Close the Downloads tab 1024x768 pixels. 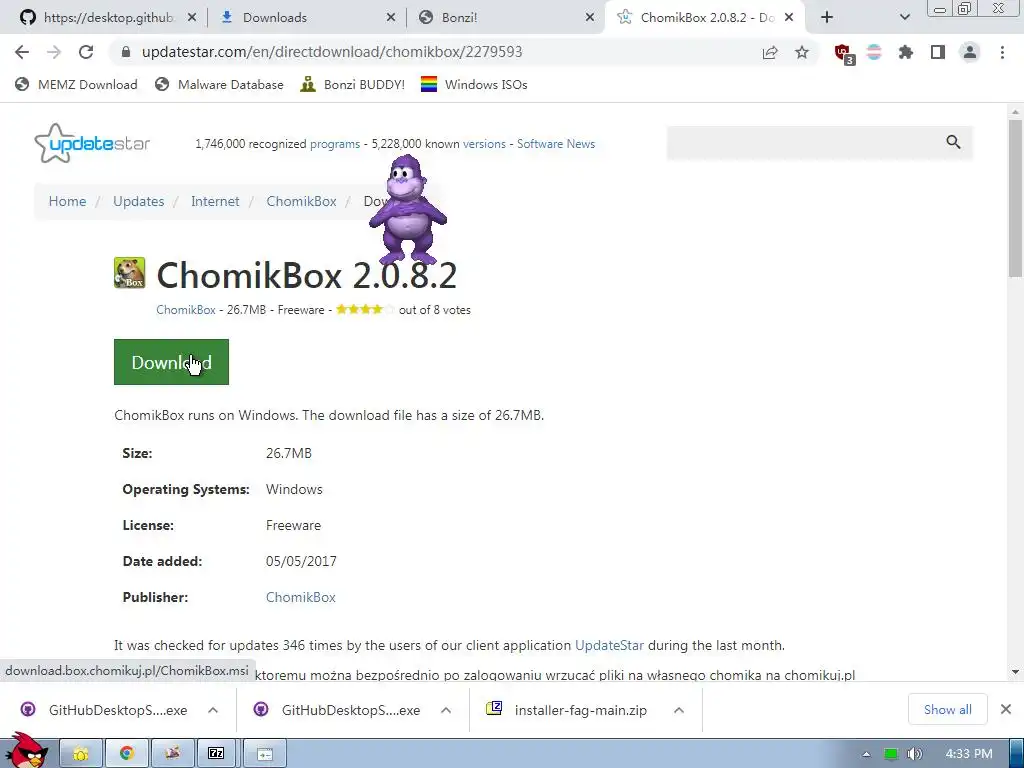(391, 18)
